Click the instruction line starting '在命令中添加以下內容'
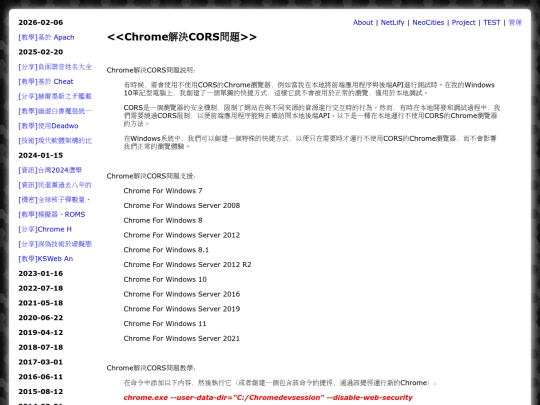540x405 pixels. pos(280,383)
